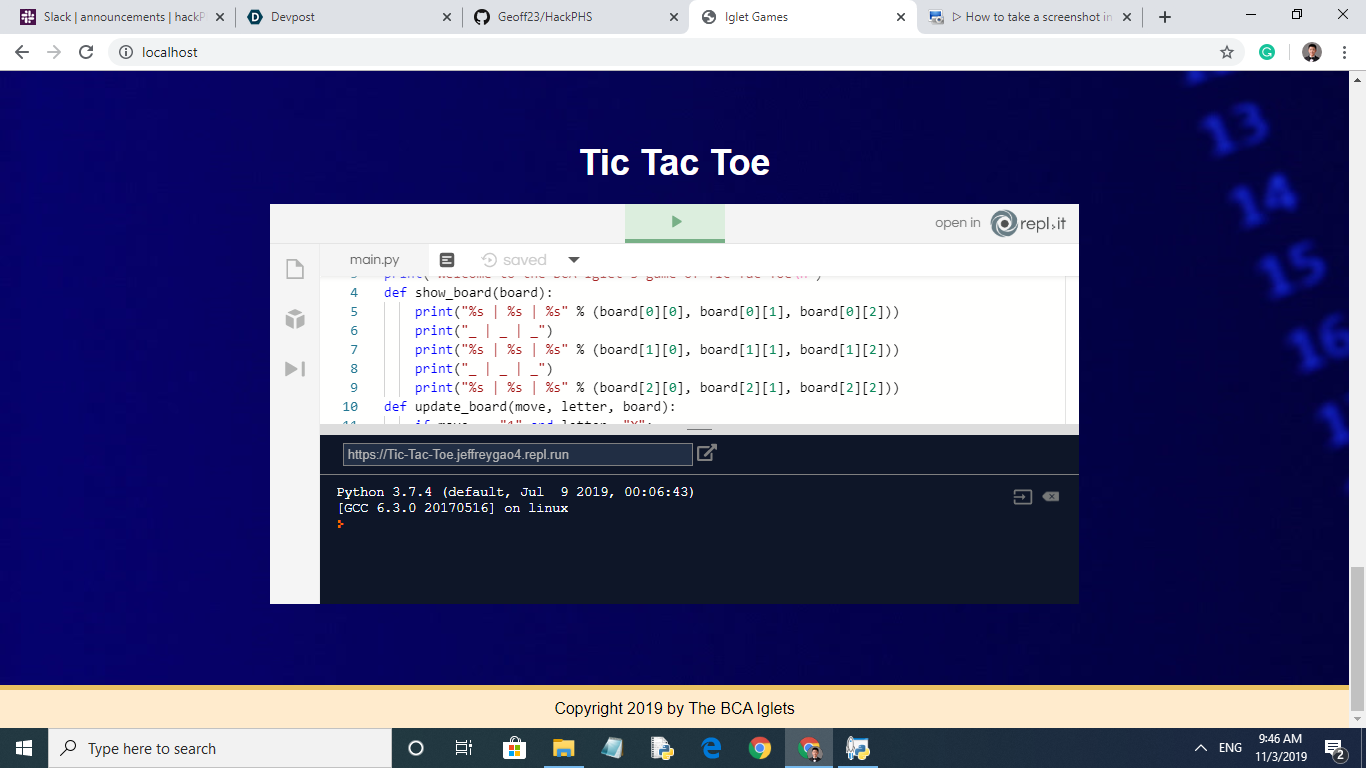Switch to the Geoff23/HackPHS GitHub tab
Image resolution: width=1366 pixels, height=768 pixels.
(x=576, y=17)
